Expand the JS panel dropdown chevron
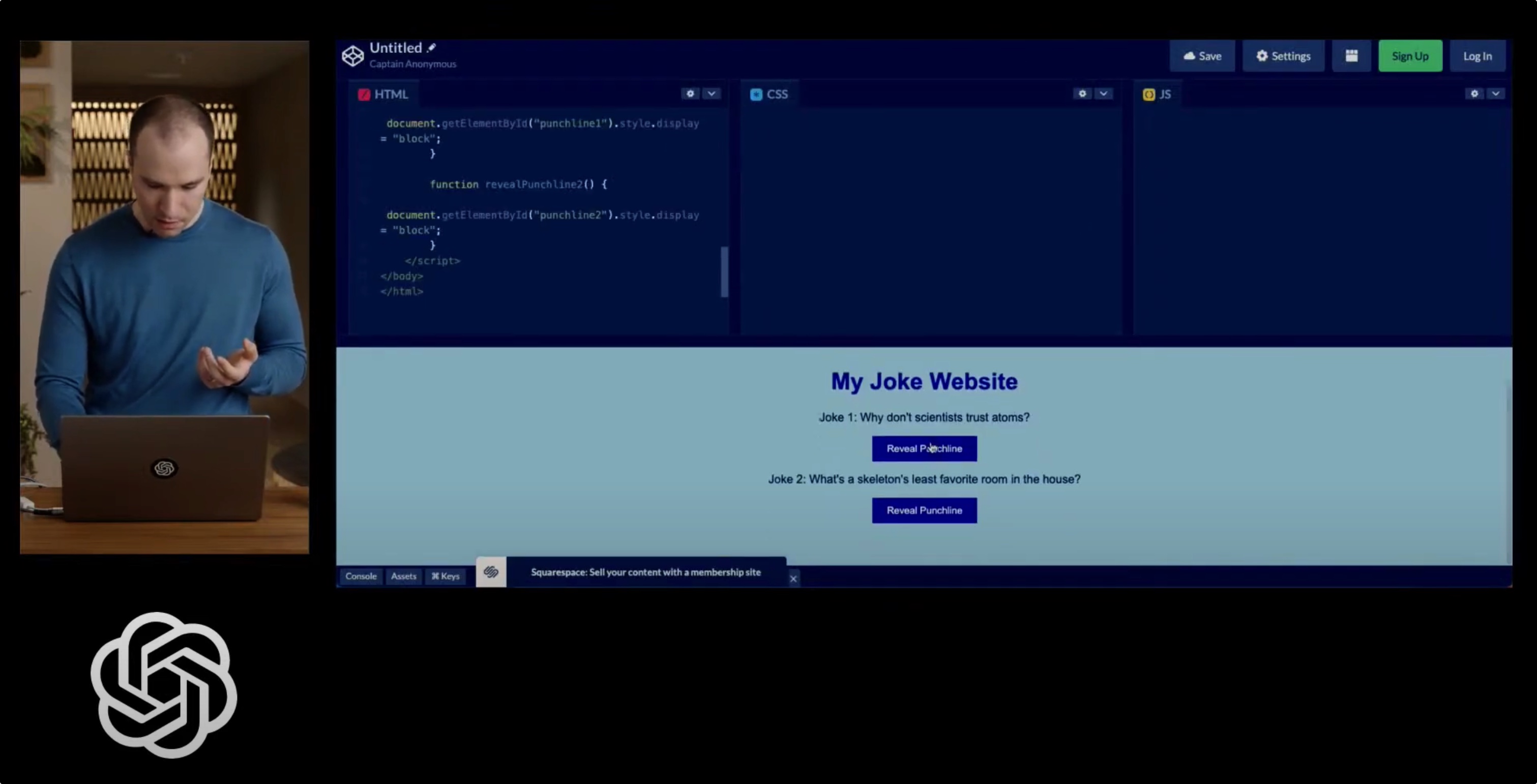This screenshot has height=784, width=1537. click(1496, 94)
